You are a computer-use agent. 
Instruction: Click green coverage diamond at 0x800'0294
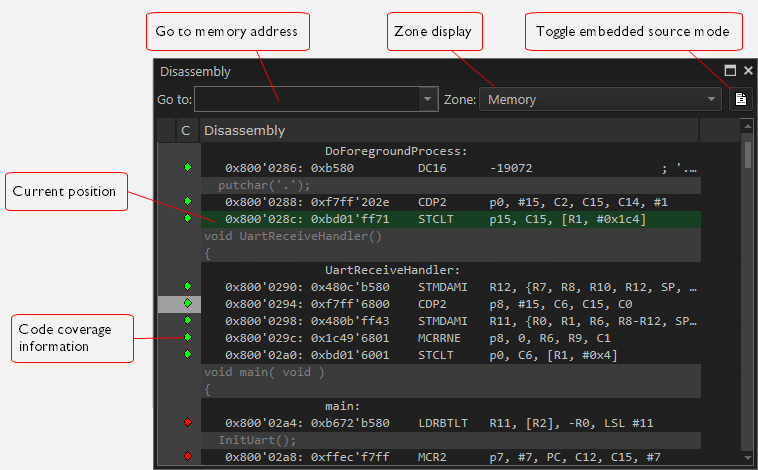(x=188, y=303)
